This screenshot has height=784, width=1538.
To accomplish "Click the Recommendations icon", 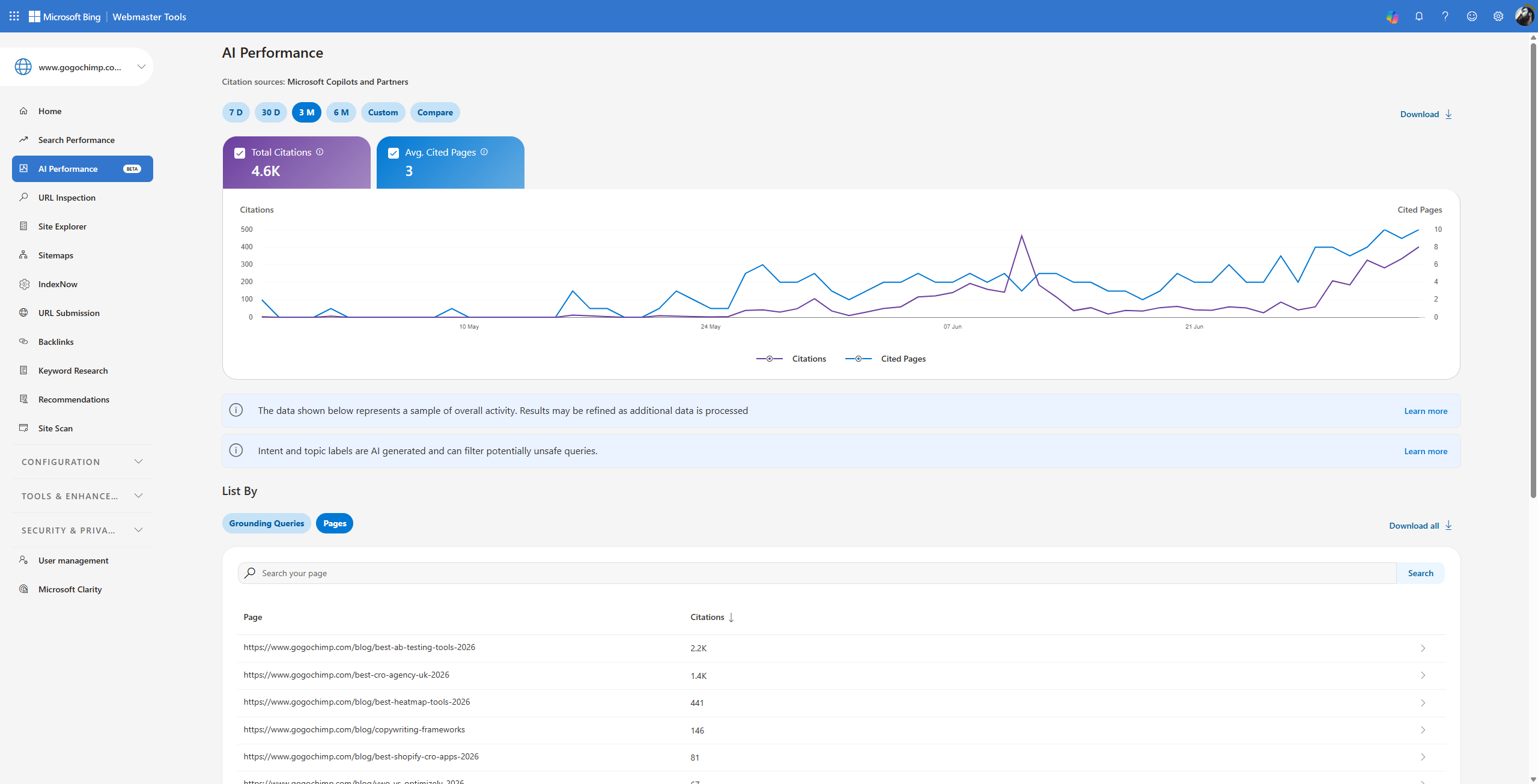I will [23, 399].
